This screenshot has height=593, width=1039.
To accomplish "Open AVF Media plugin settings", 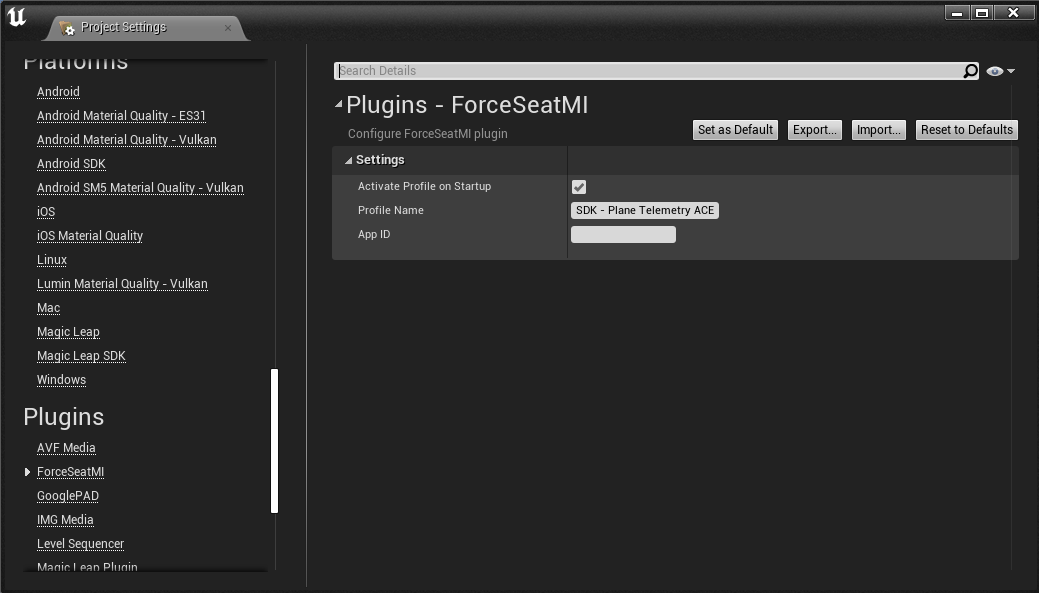I will click(66, 448).
